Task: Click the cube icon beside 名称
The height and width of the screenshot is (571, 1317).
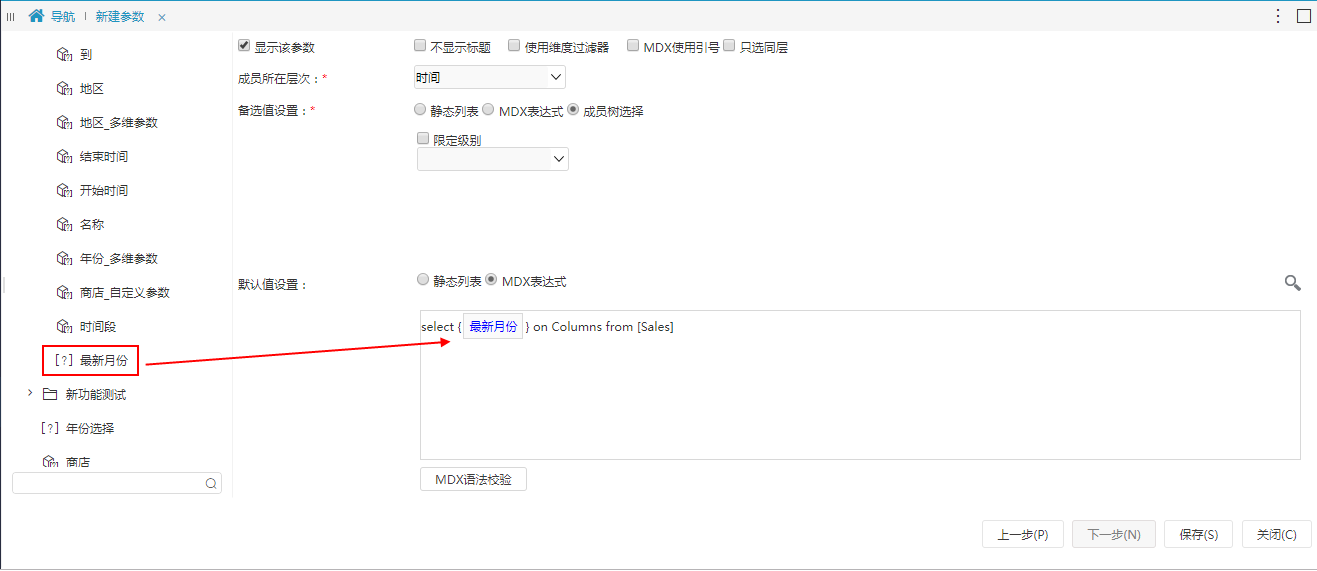Action: pos(64,225)
